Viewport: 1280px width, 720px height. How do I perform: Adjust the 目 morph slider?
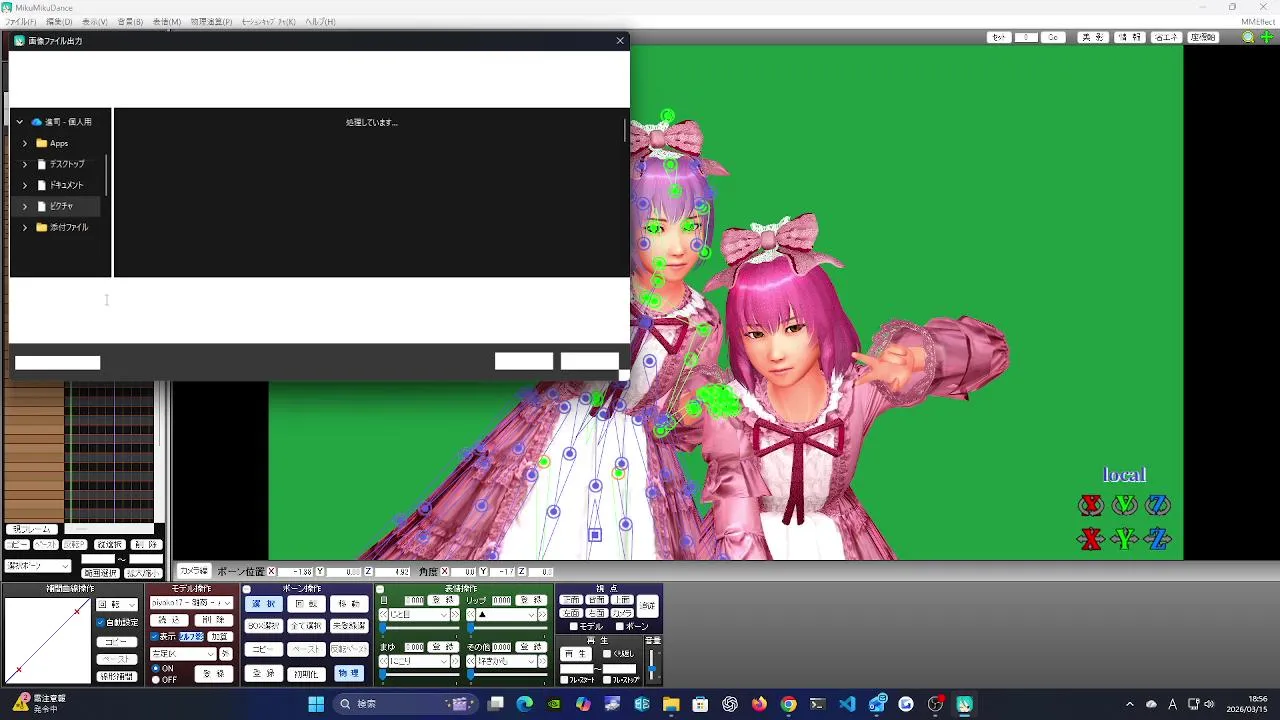click(x=419, y=628)
